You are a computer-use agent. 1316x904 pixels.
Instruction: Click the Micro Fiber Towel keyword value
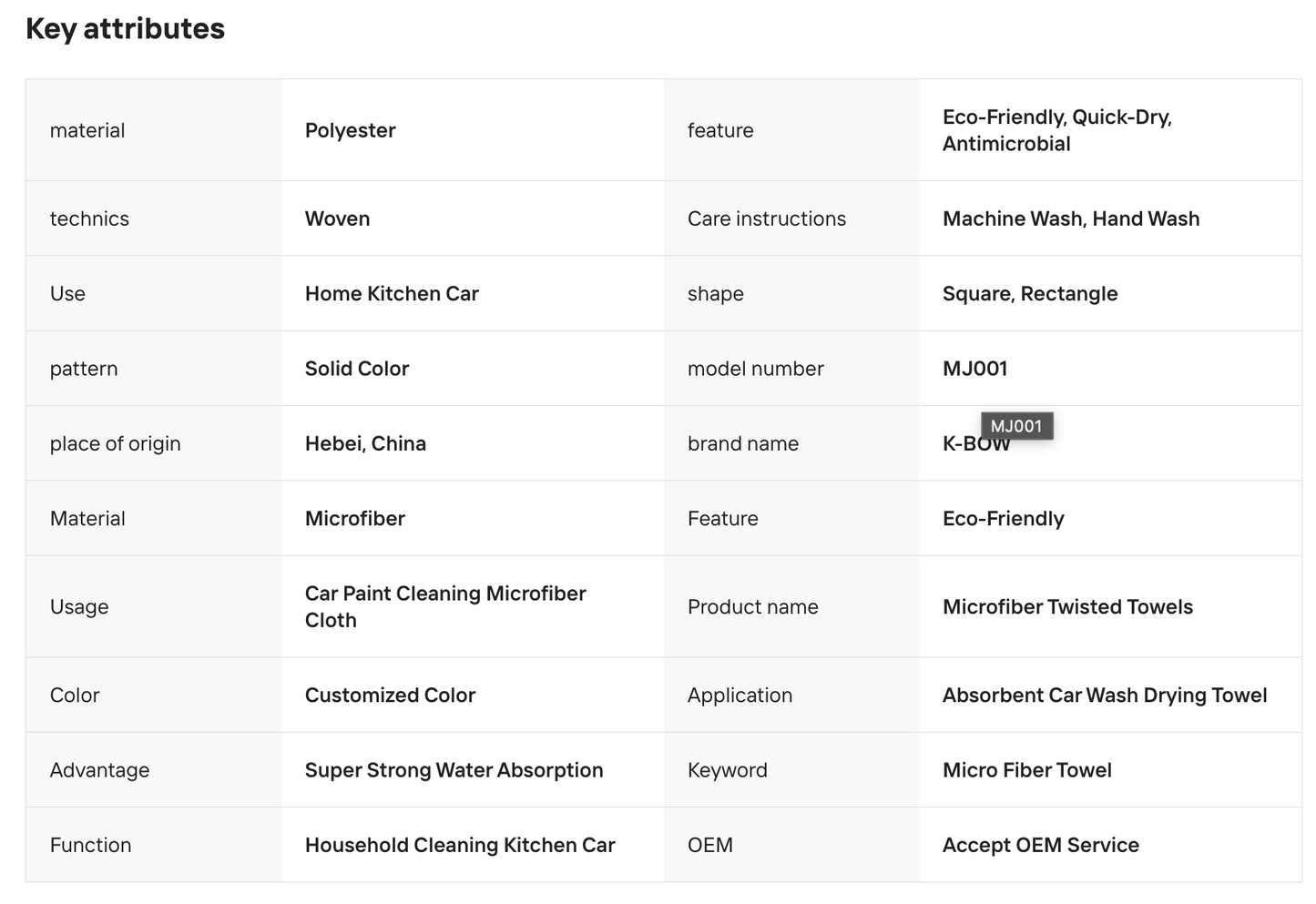click(1027, 770)
